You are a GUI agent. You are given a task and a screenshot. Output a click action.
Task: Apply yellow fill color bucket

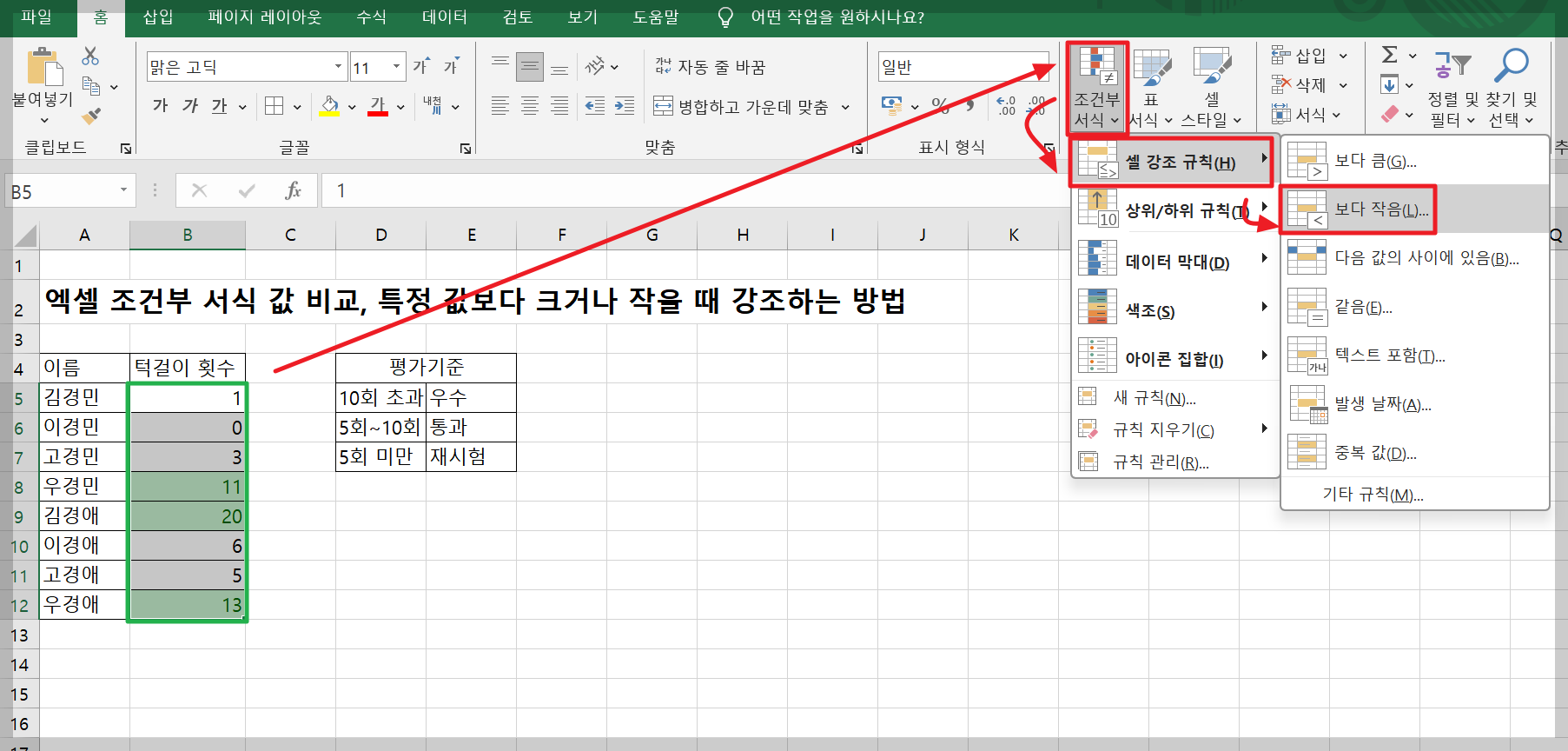coord(329,106)
